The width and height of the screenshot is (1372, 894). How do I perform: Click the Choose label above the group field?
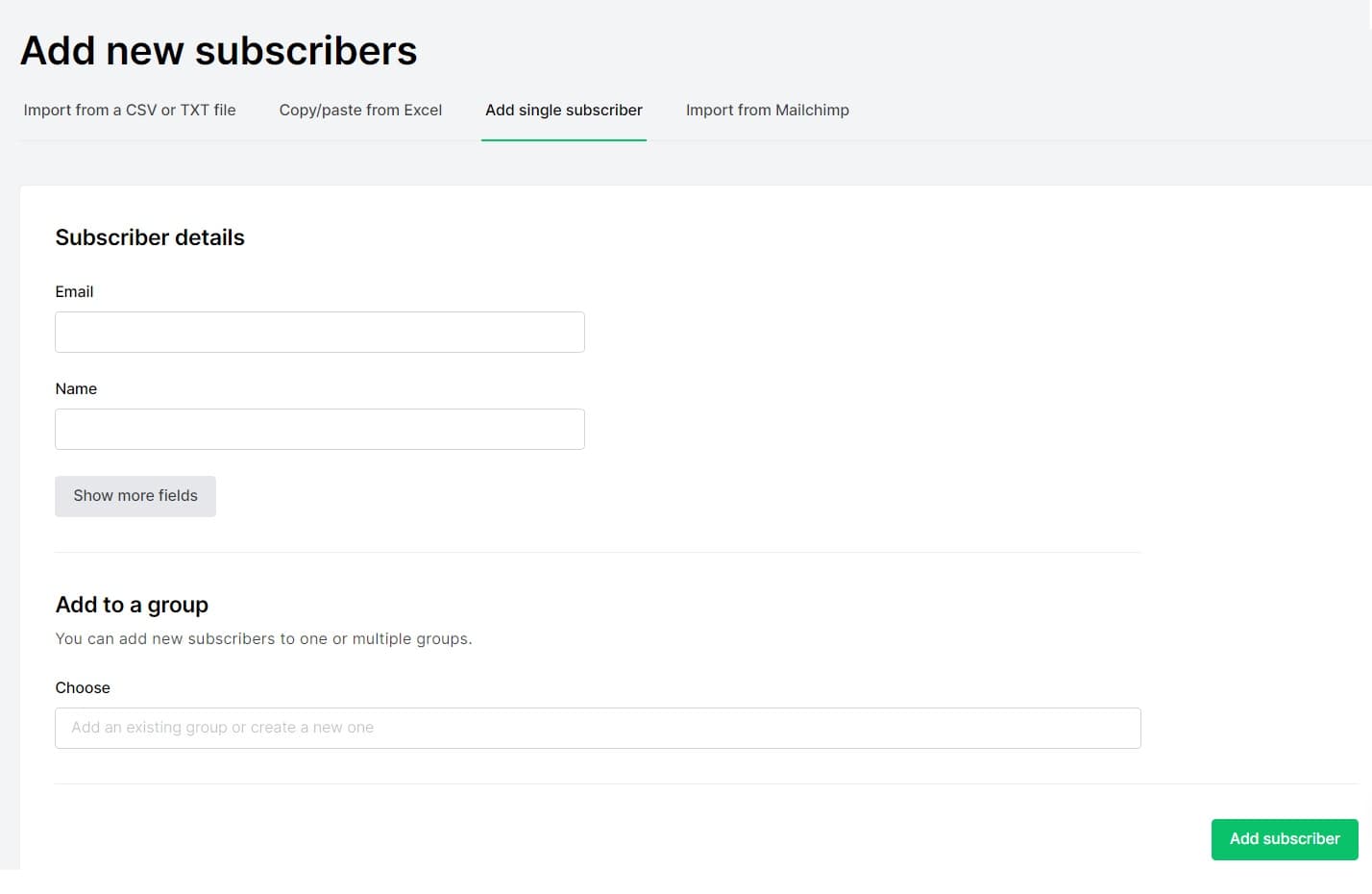83,687
